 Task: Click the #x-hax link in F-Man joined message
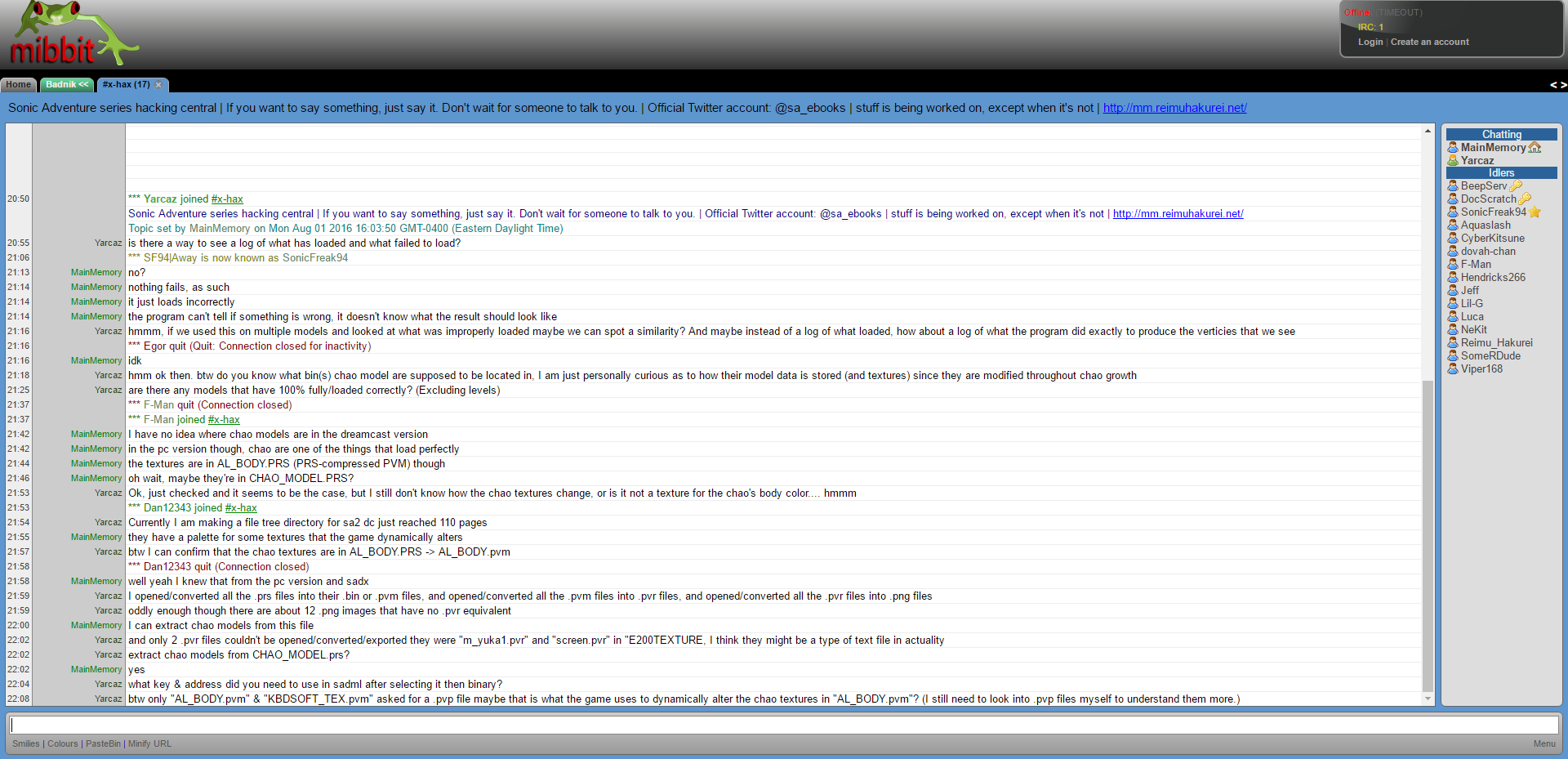click(x=224, y=420)
